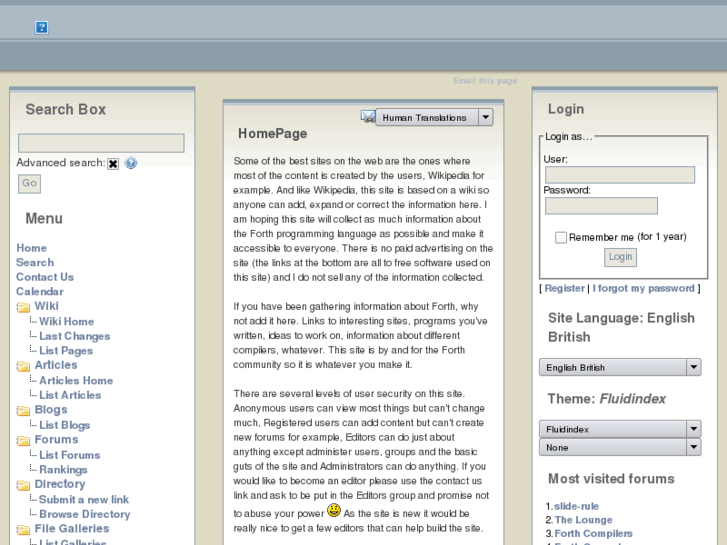Click the Go search button
This screenshot has height=545, width=727.
point(29,183)
